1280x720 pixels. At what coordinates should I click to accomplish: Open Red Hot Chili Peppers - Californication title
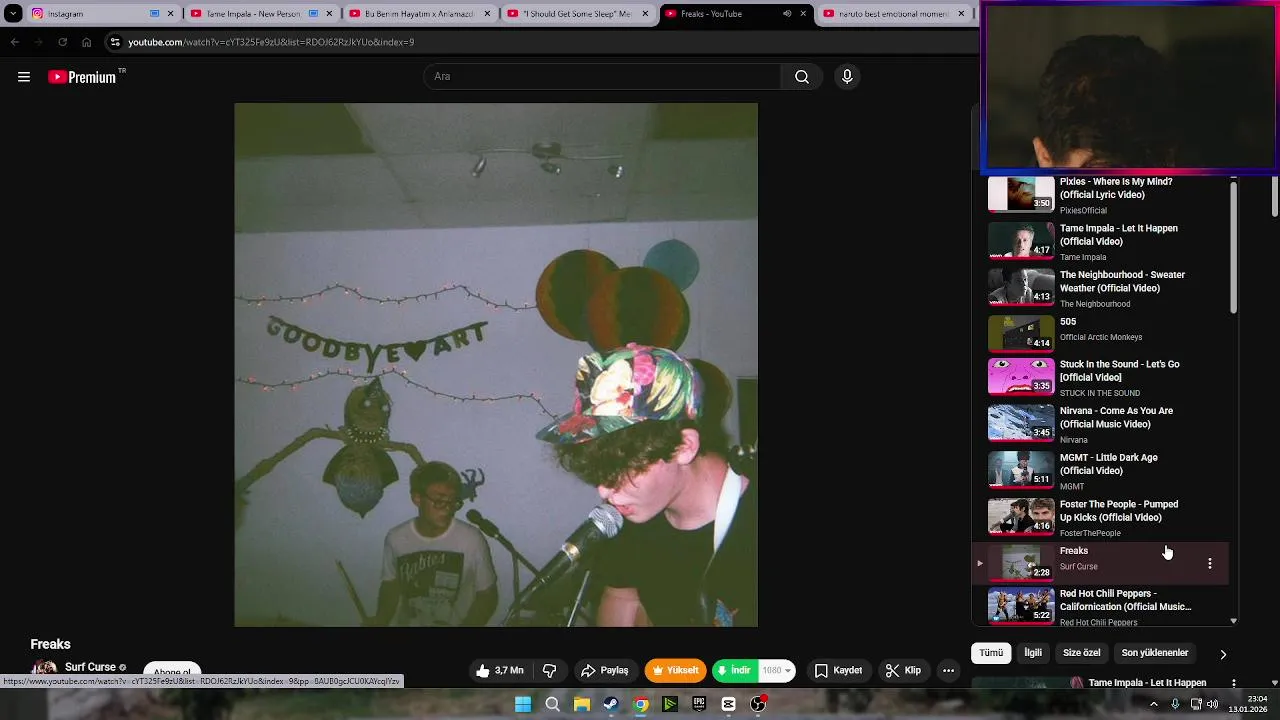point(1125,600)
